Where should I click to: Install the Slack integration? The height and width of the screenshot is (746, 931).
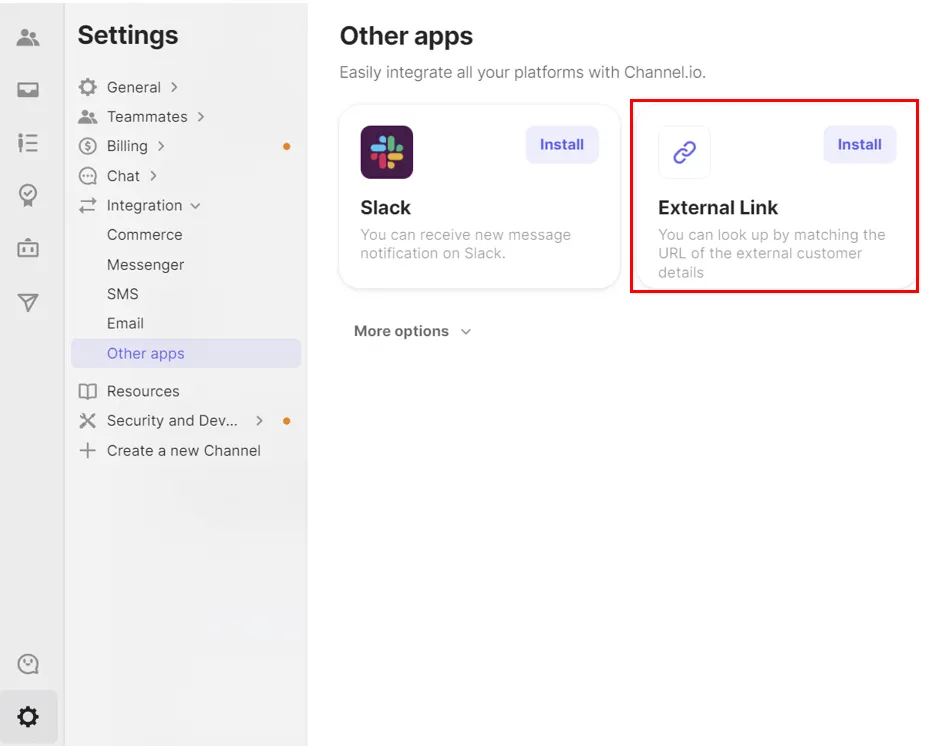(x=561, y=145)
